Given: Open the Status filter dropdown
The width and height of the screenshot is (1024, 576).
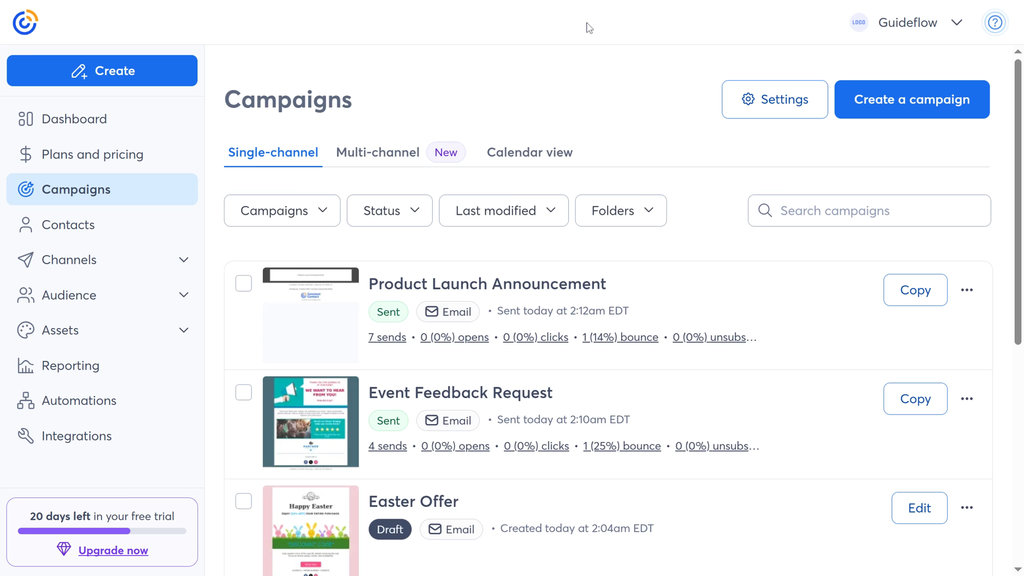Looking at the screenshot, I should click(389, 211).
